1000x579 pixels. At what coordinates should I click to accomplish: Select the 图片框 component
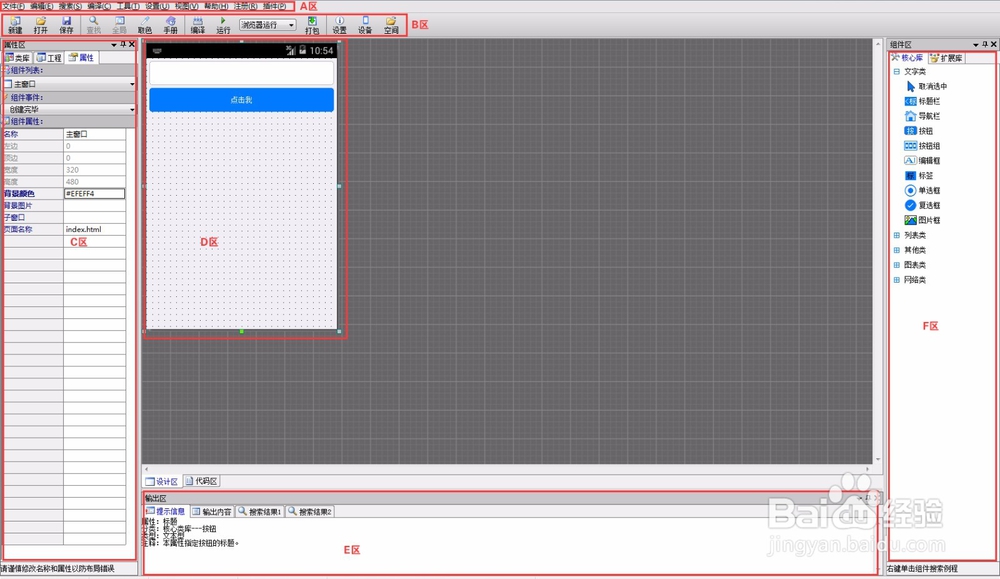click(922, 220)
